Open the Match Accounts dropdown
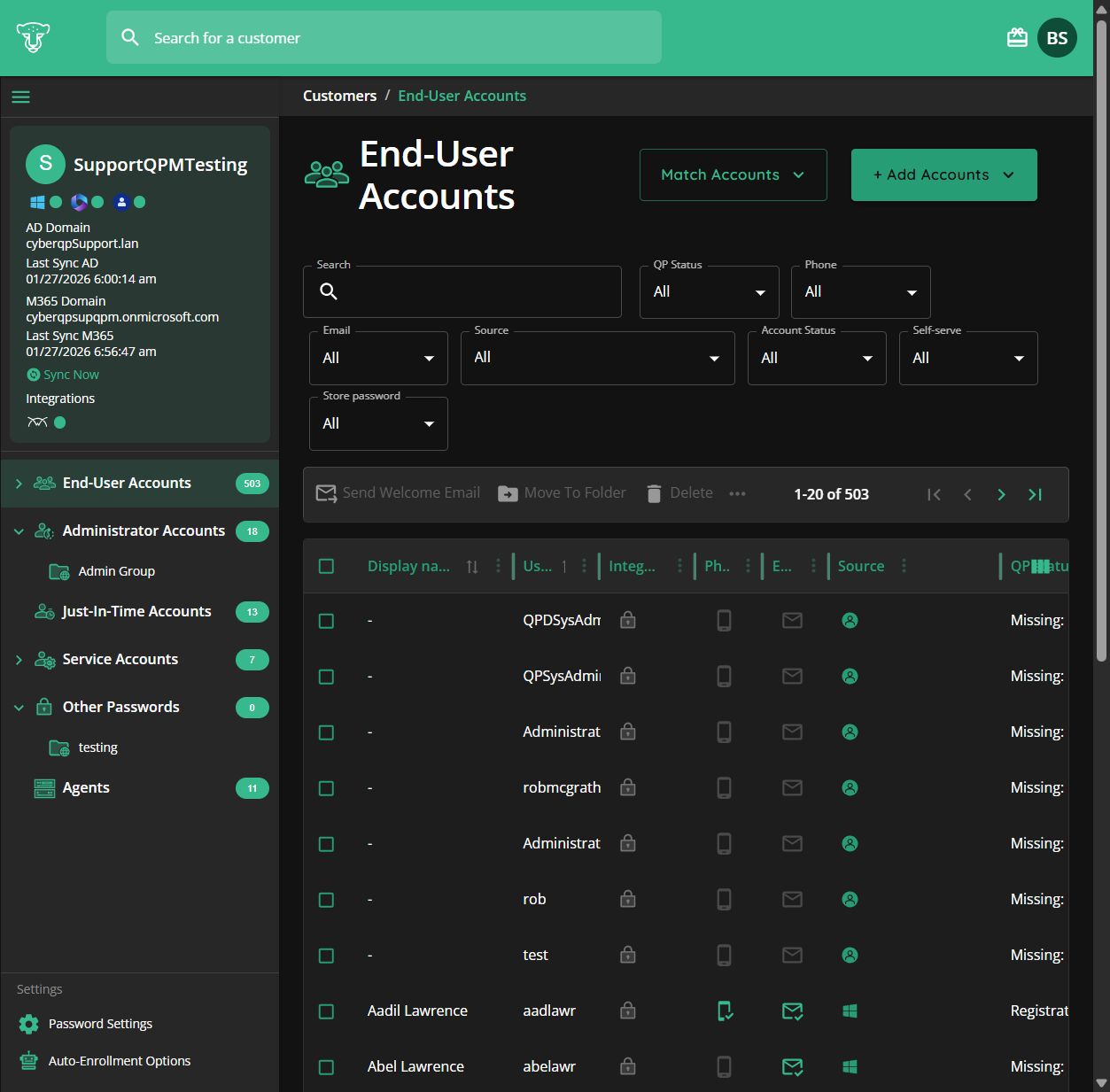Viewport: 1110px width, 1092px height. pos(734,174)
